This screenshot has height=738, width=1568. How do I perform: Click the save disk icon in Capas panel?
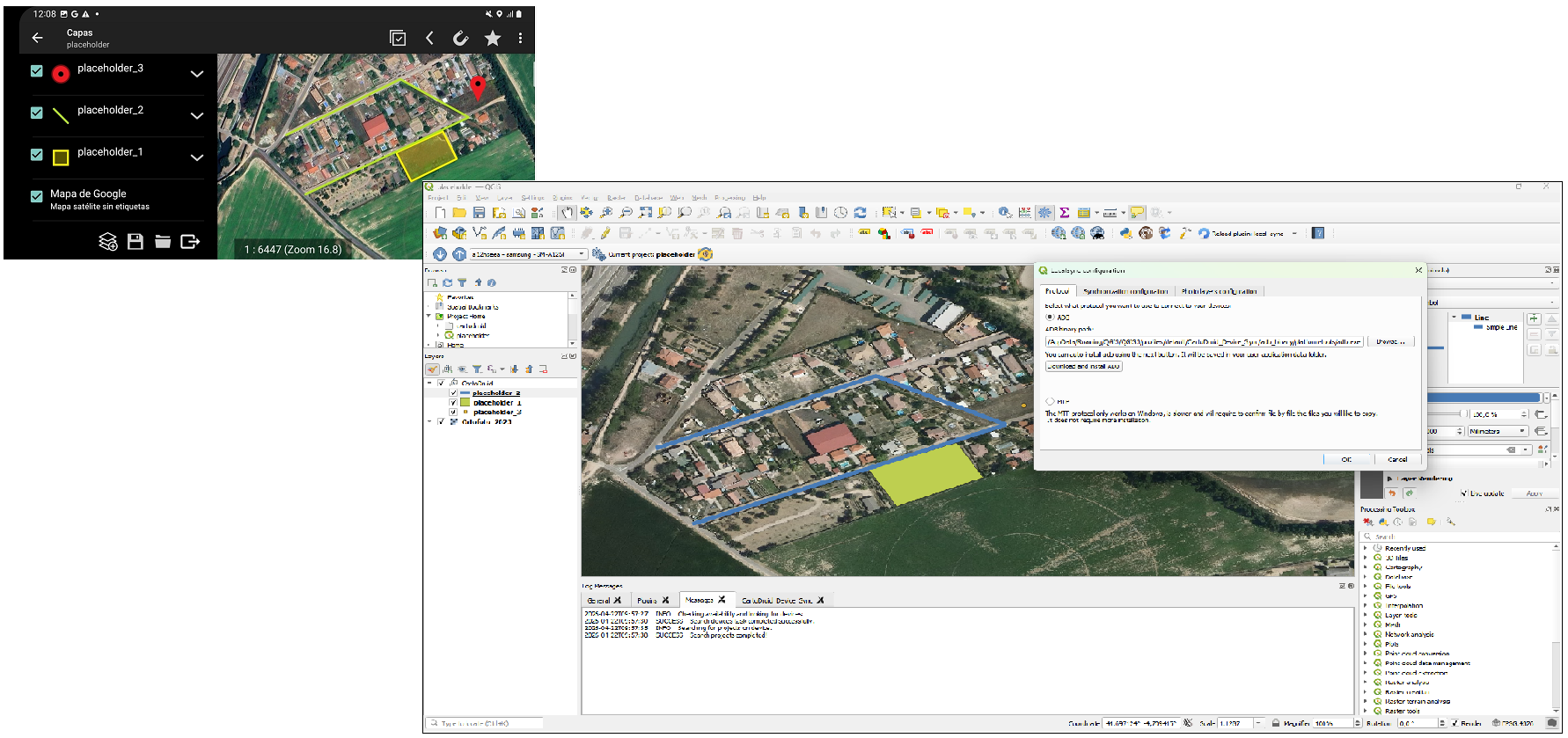[136, 242]
